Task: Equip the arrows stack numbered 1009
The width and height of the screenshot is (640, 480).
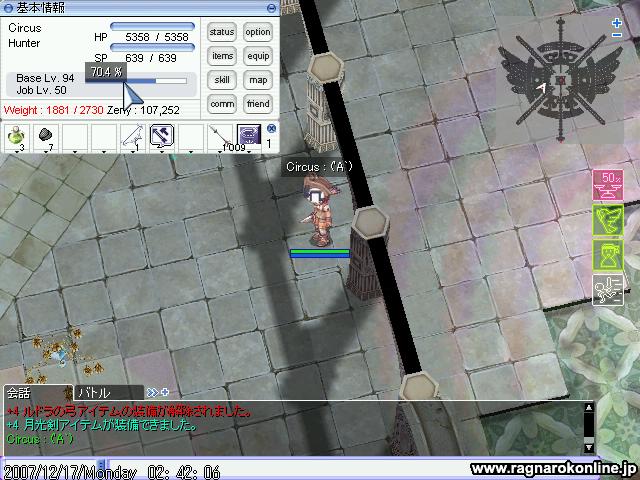Action: click(220, 136)
